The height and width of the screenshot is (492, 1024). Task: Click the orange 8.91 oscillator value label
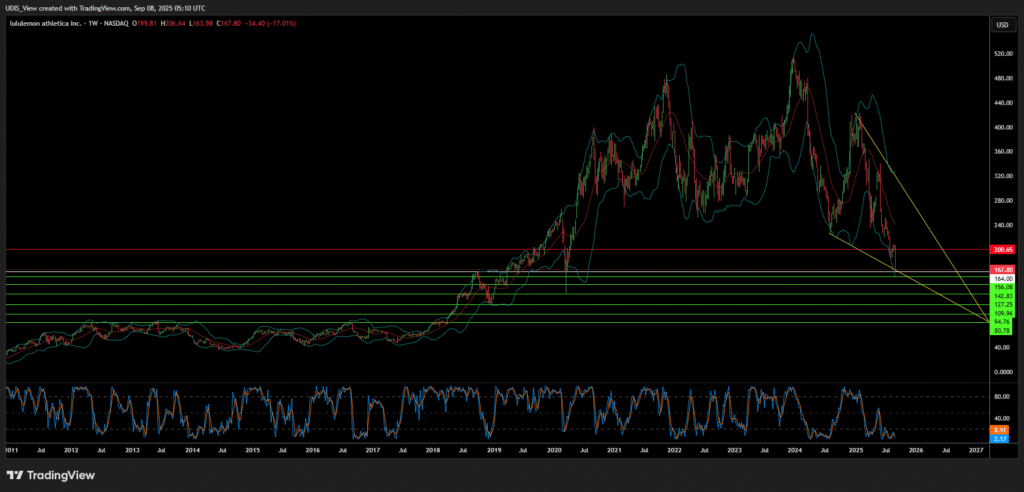click(1001, 429)
